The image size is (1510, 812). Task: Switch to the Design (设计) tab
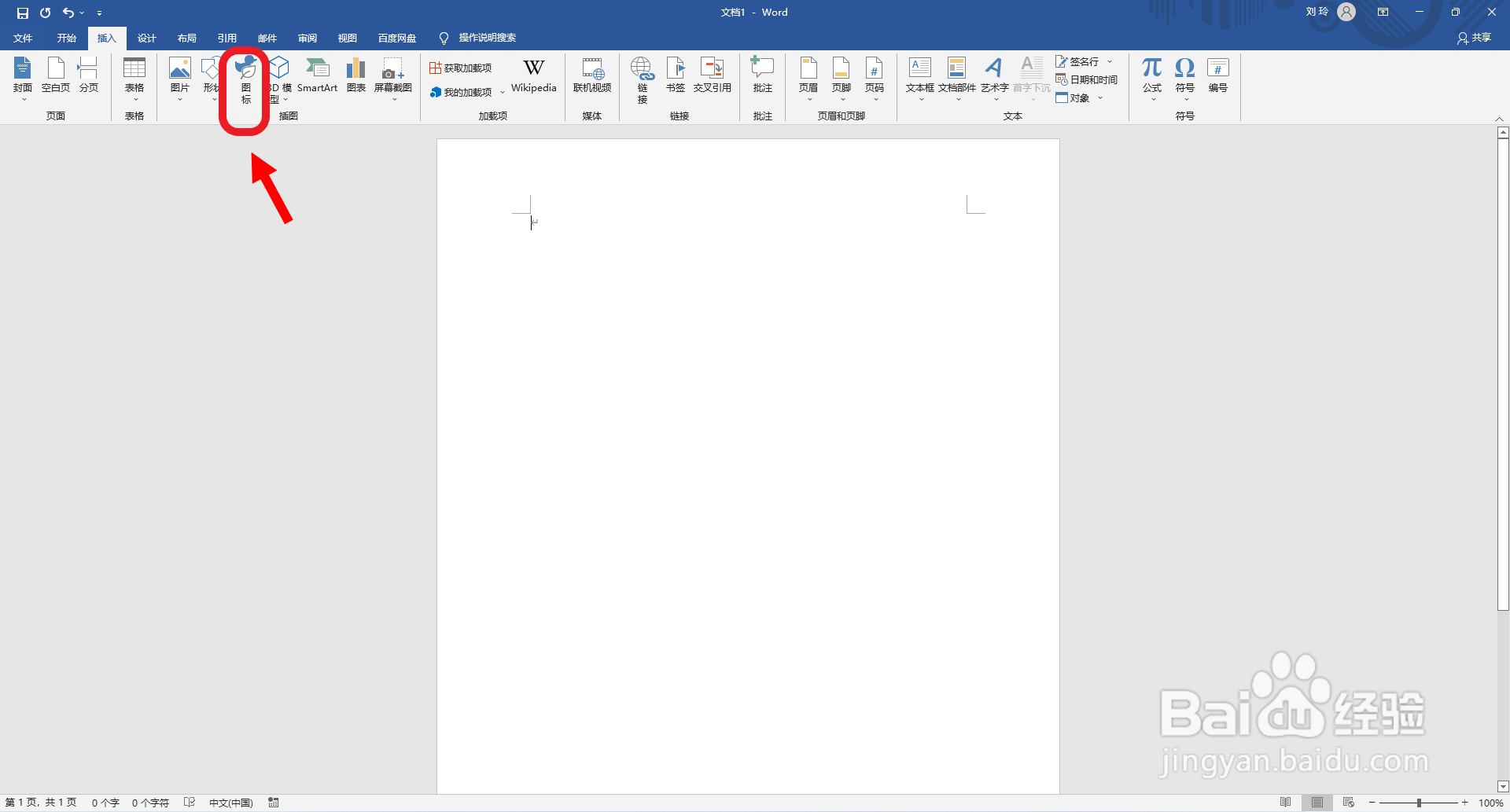tap(147, 38)
